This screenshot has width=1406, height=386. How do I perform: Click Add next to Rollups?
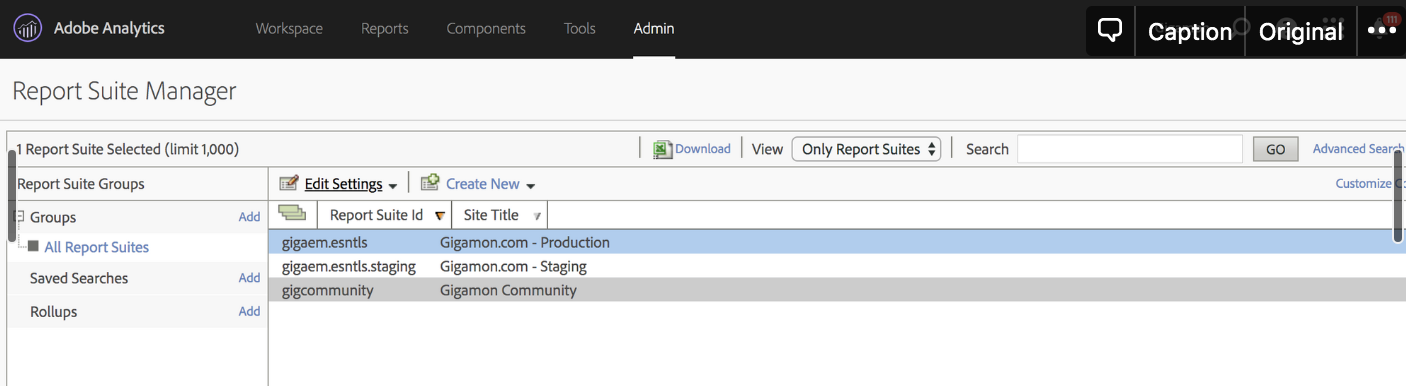(249, 312)
